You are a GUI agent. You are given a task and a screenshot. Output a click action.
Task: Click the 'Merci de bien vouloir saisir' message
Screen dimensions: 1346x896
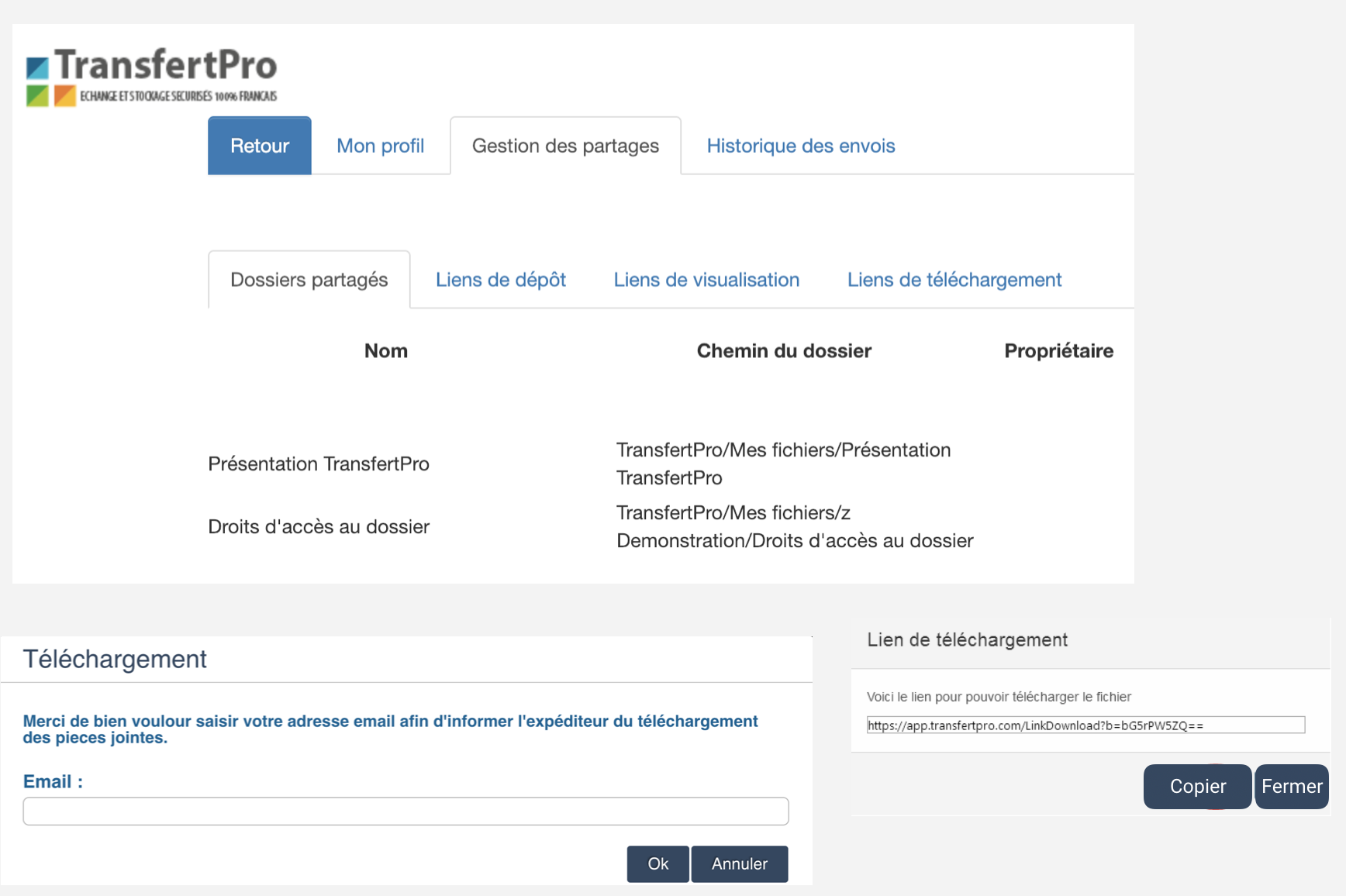coord(390,729)
